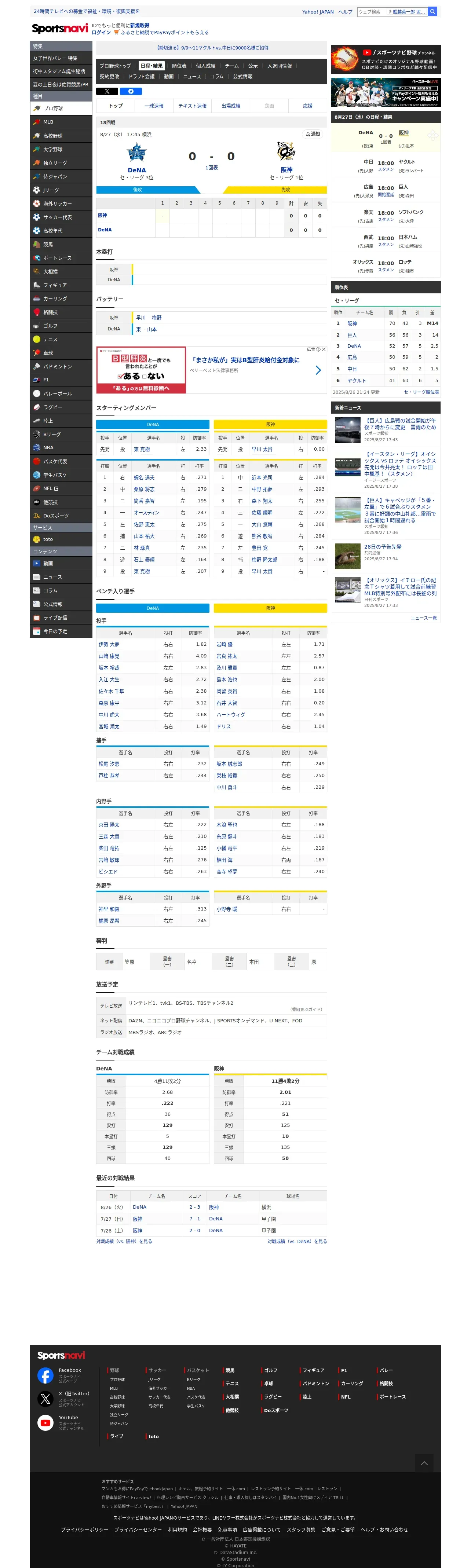Open the Yahoo! JAPAN header link
The height and width of the screenshot is (1568, 471).
318,12
